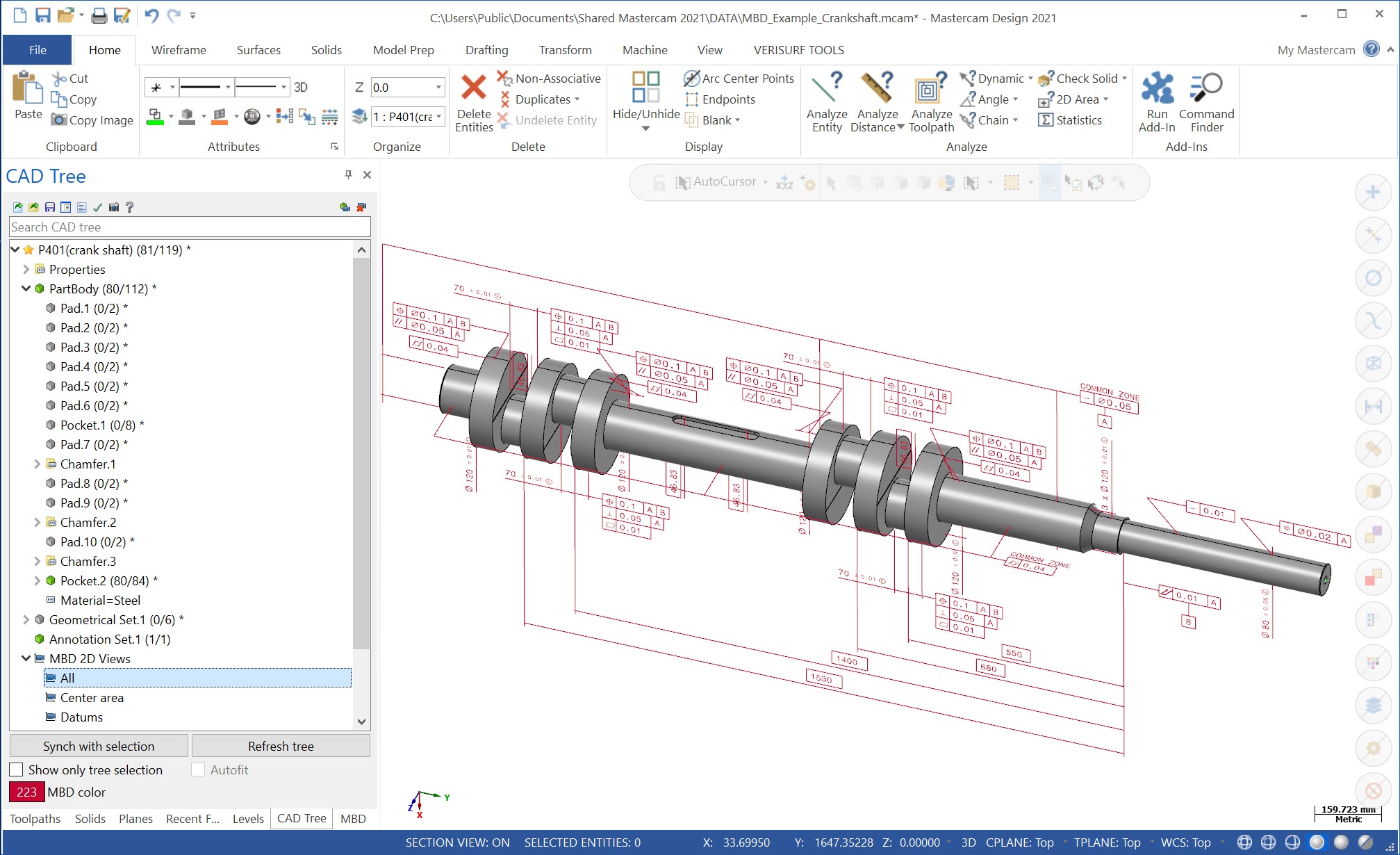Toggle SECTION VIEW: ON in status bar

pyautogui.click(x=457, y=842)
